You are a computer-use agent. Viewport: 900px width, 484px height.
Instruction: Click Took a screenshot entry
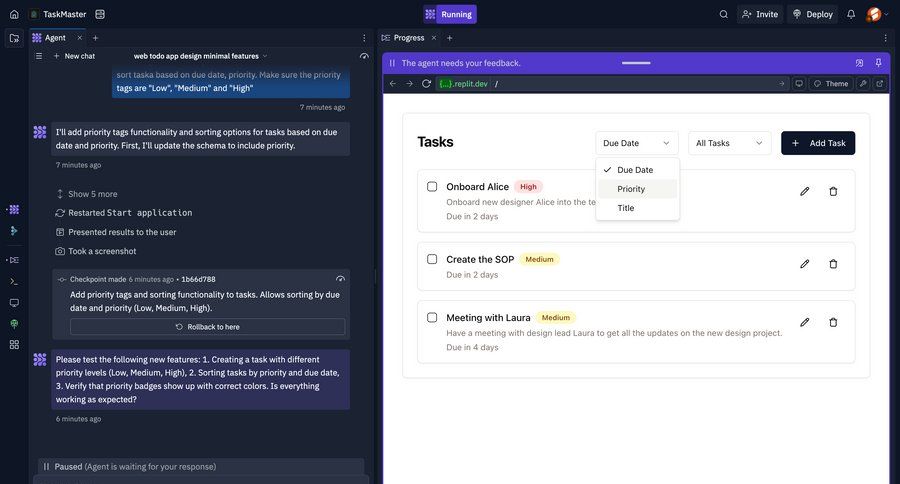96,251
